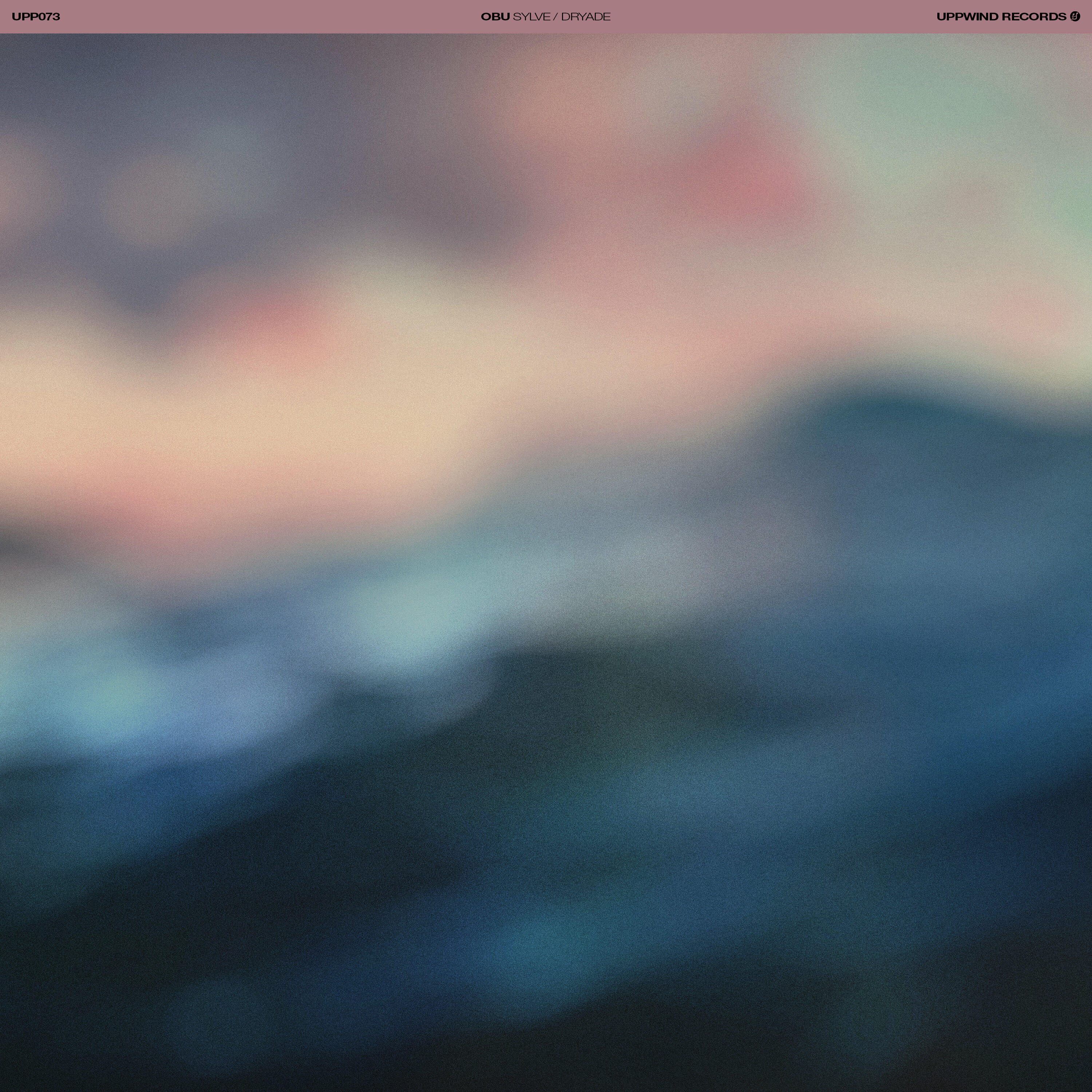This screenshot has width=1092, height=1092.
Task: Click the Uppwind Records circular logo icon
Action: pos(1075,16)
